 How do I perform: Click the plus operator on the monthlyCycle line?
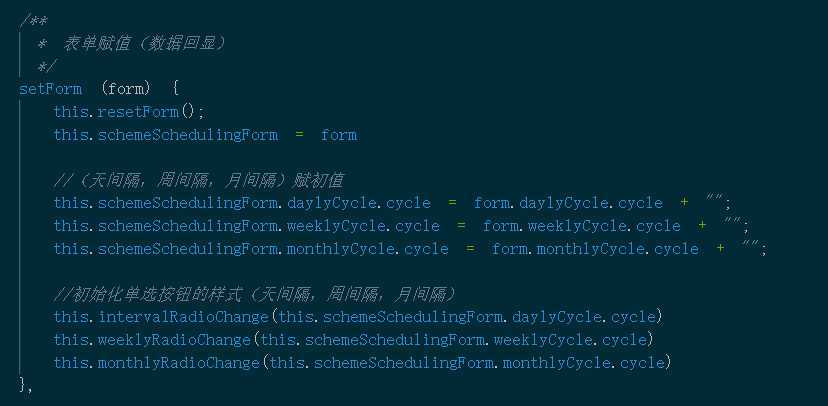[720, 248]
